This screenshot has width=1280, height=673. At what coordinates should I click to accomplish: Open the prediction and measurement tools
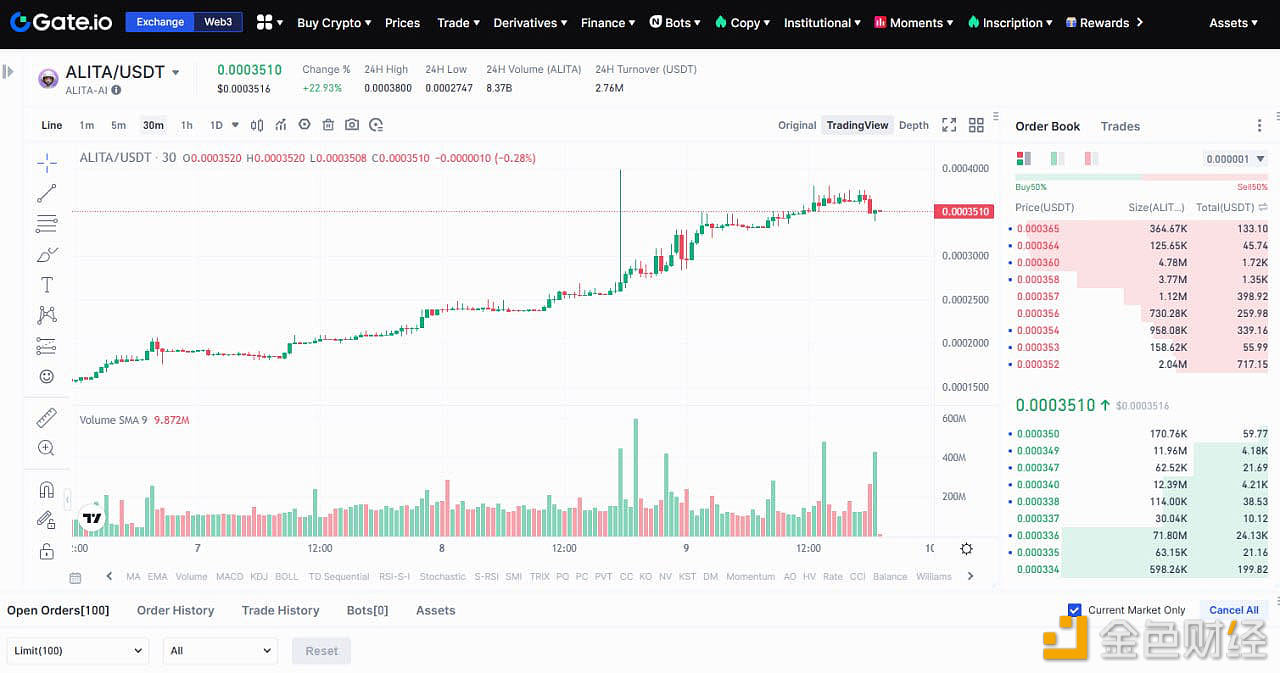coord(46,346)
